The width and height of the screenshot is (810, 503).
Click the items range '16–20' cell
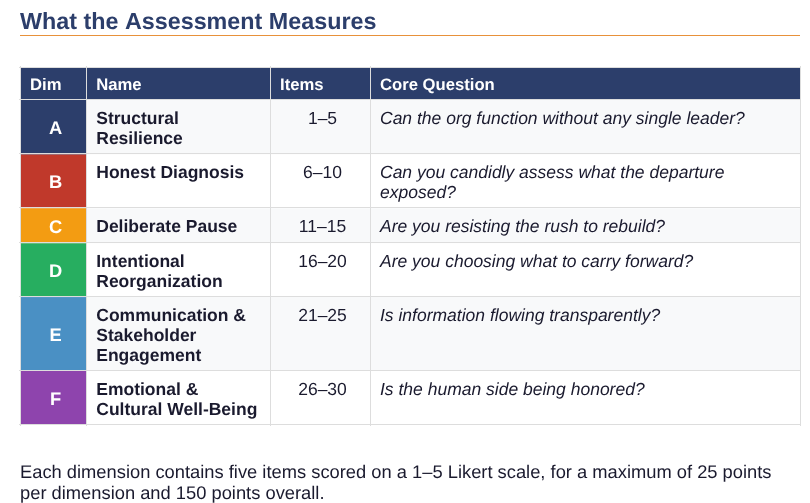click(322, 261)
